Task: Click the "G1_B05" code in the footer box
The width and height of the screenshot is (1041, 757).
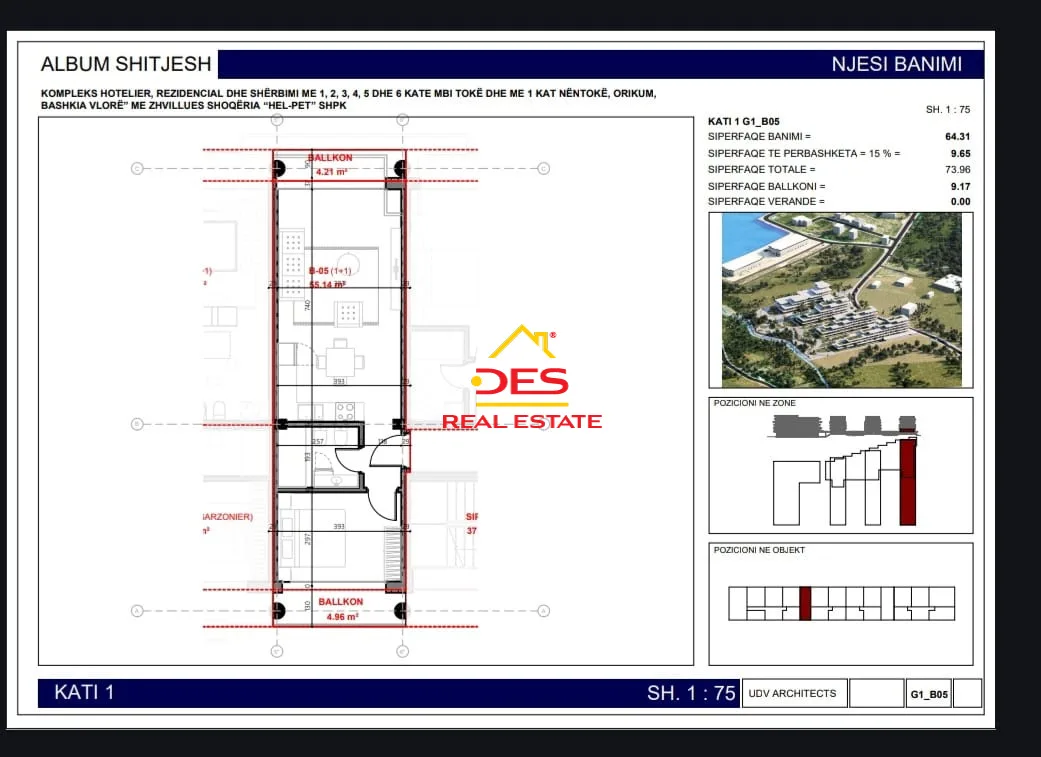Action: pyautogui.click(x=929, y=695)
